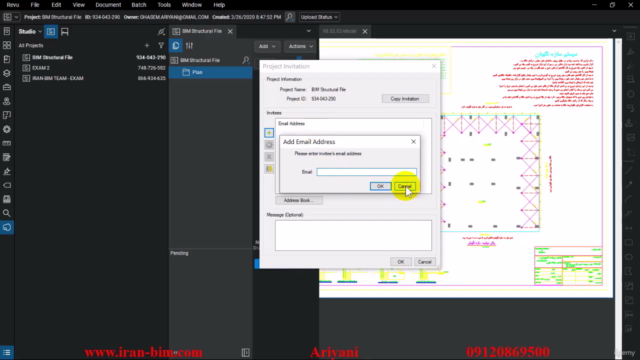Switch to Studio Sessions view icon
Viewport: 640px width, 360px height.
(x=64, y=31)
